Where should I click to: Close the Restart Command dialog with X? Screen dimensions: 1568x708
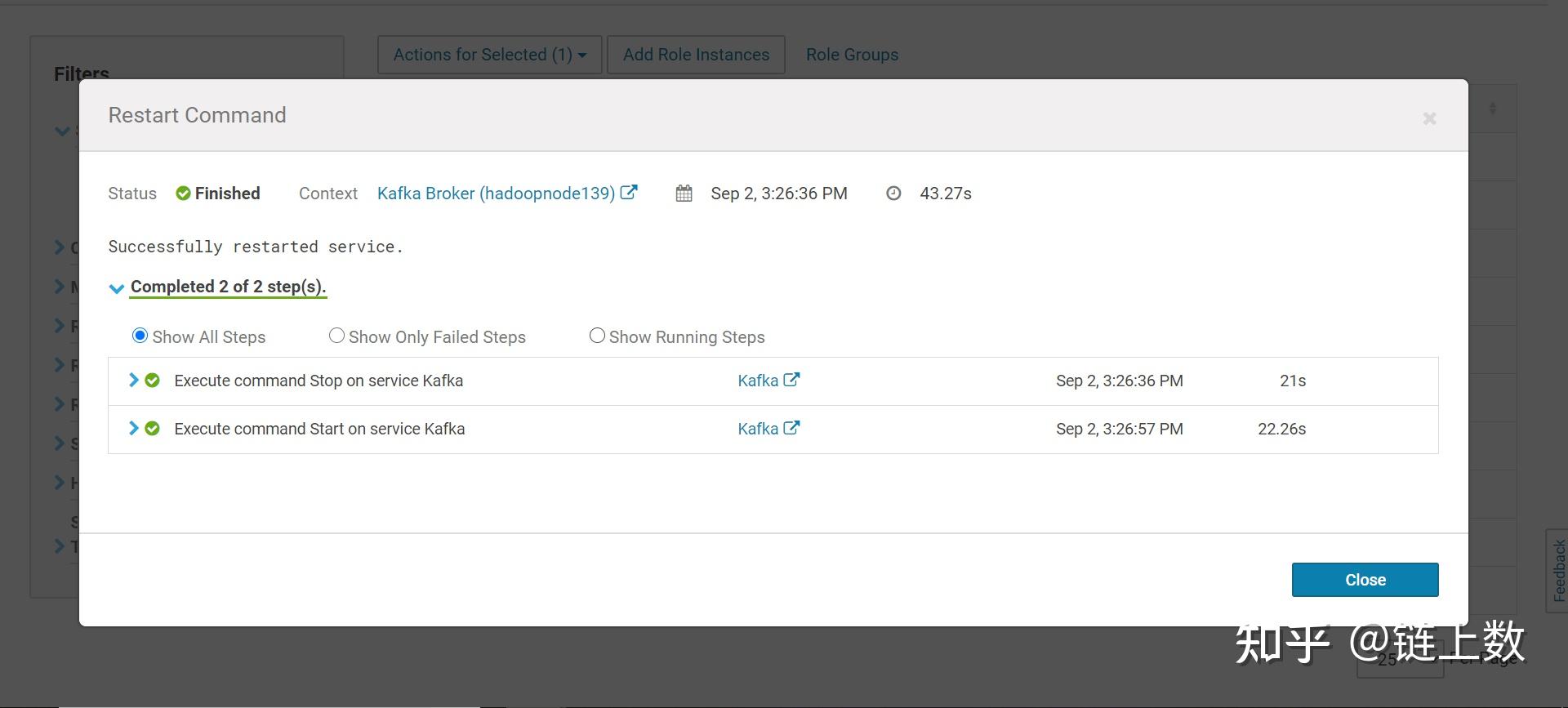(x=1429, y=118)
